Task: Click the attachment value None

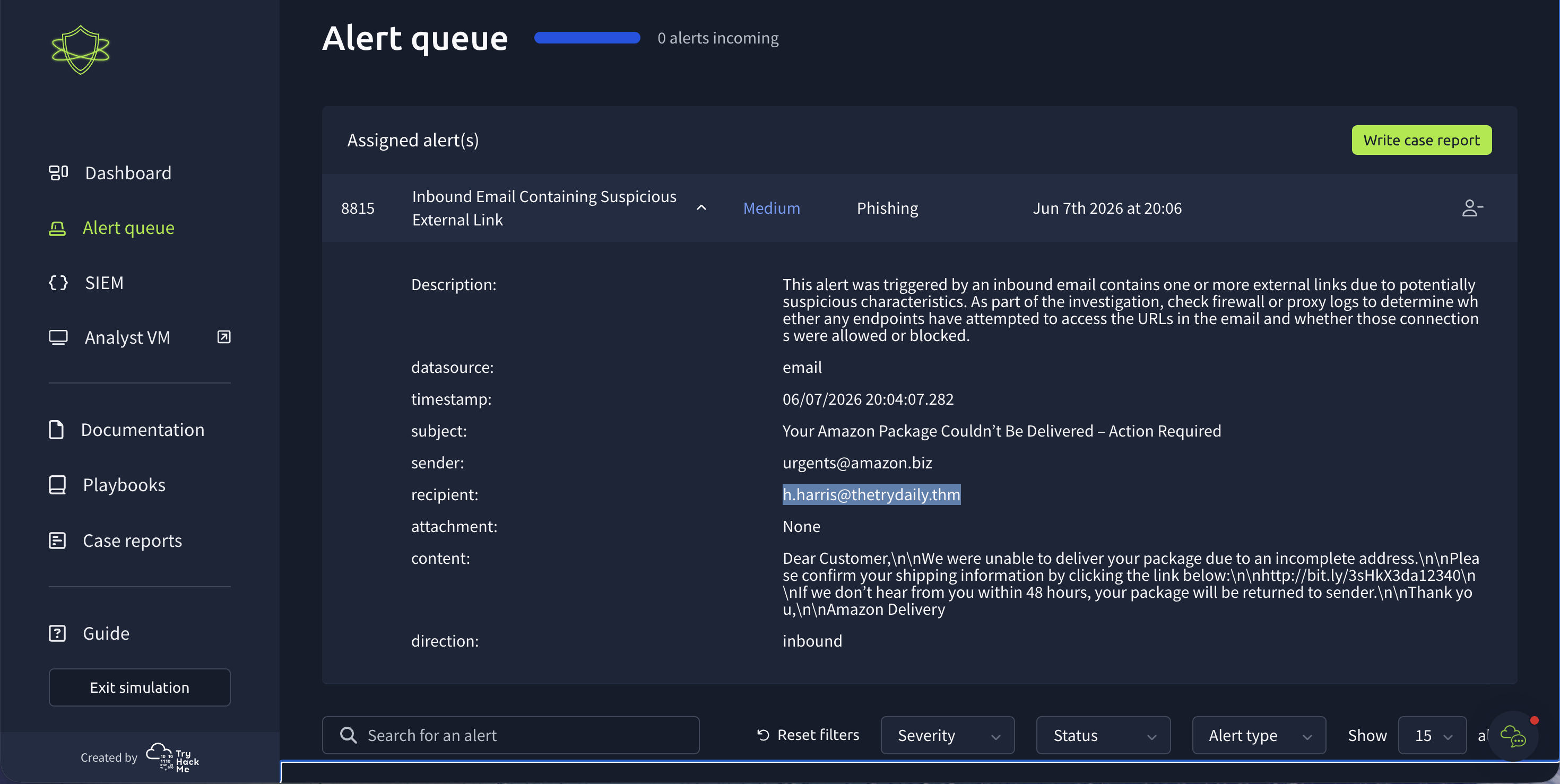Action: tap(801, 527)
